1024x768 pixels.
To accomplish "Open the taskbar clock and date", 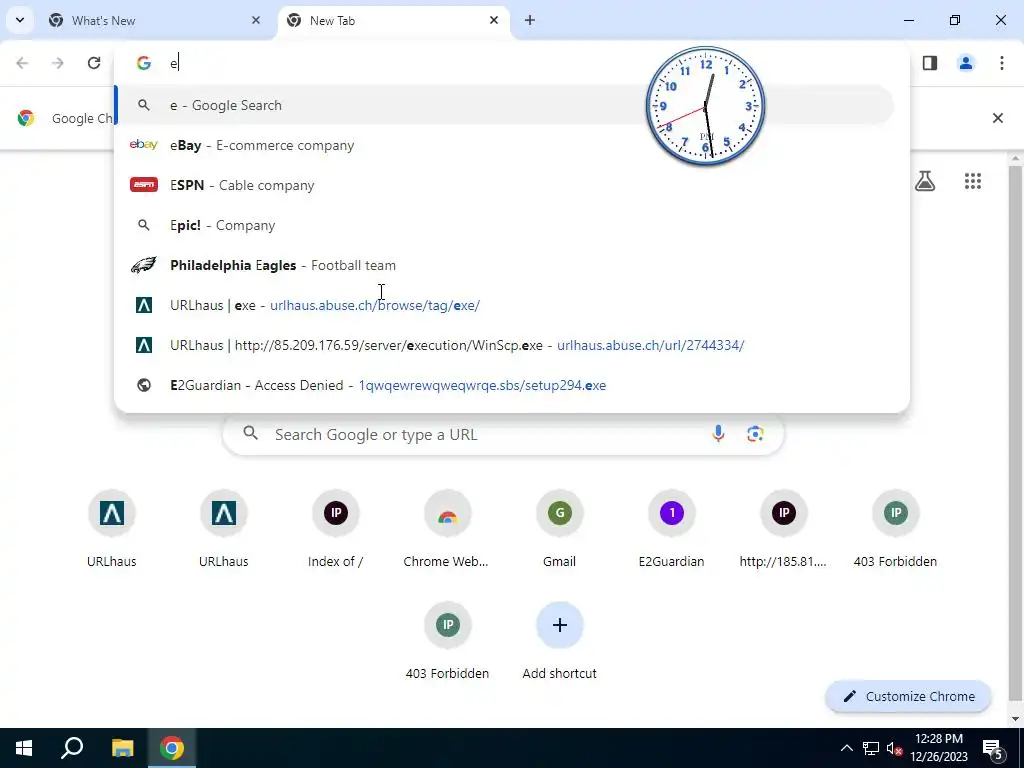I will (938, 748).
